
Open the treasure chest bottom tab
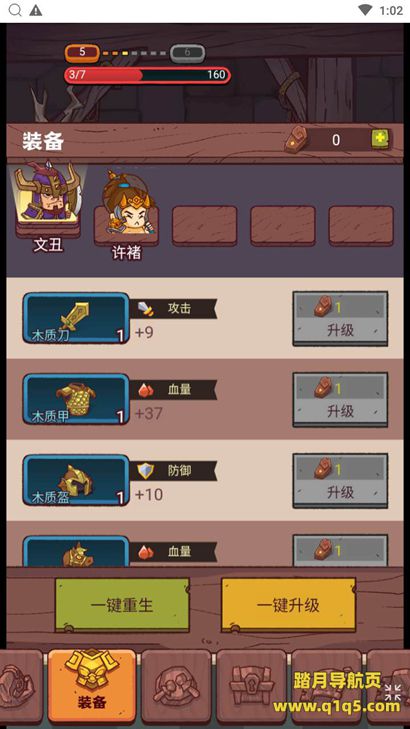pos(251,686)
